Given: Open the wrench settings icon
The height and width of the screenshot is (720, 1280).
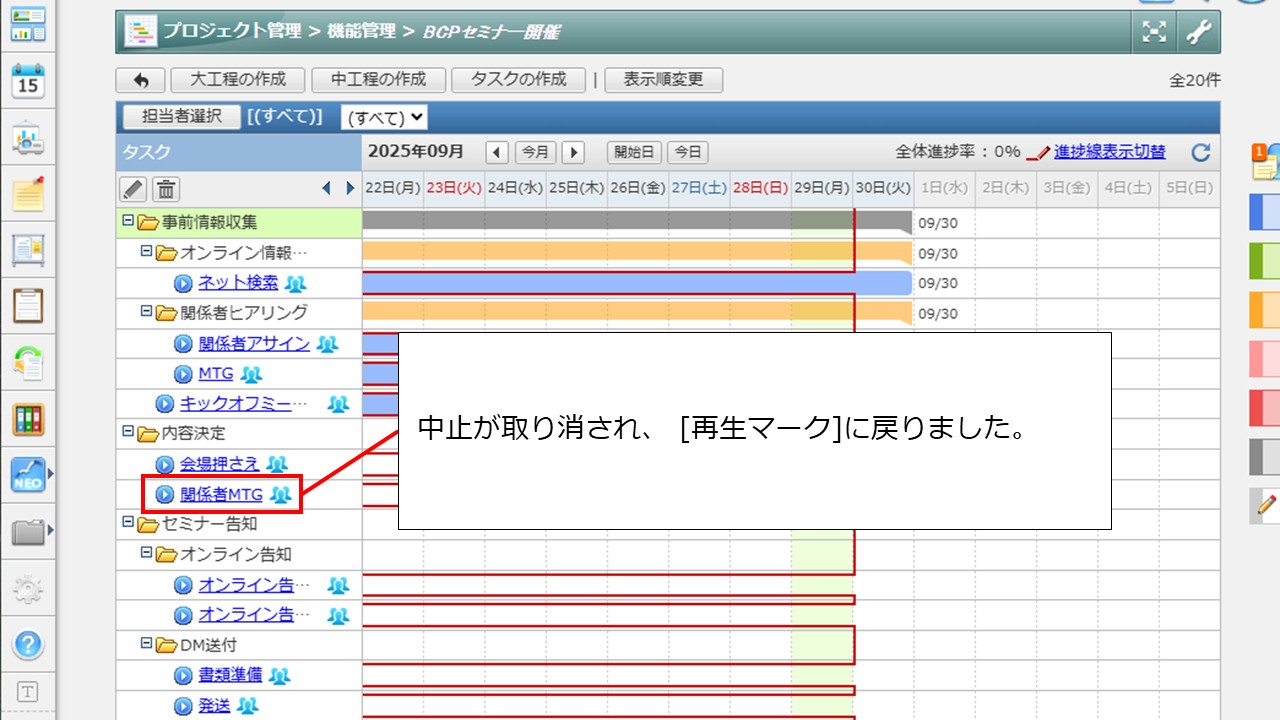Looking at the screenshot, I should (1198, 32).
